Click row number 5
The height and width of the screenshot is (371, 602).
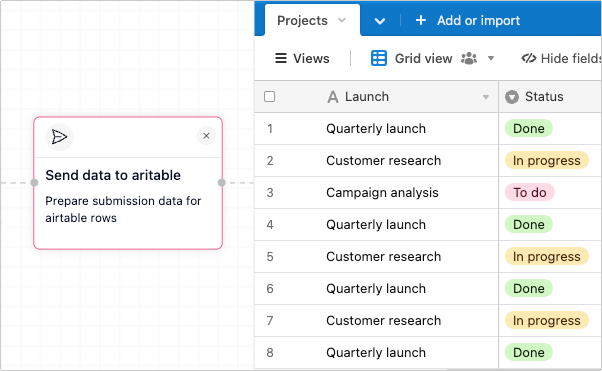coord(270,257)
